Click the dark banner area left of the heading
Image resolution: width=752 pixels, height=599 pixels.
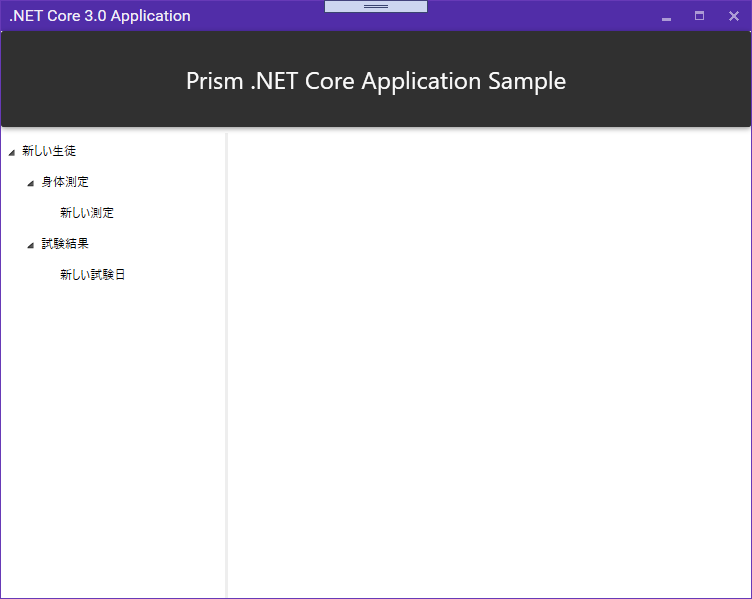94,80
